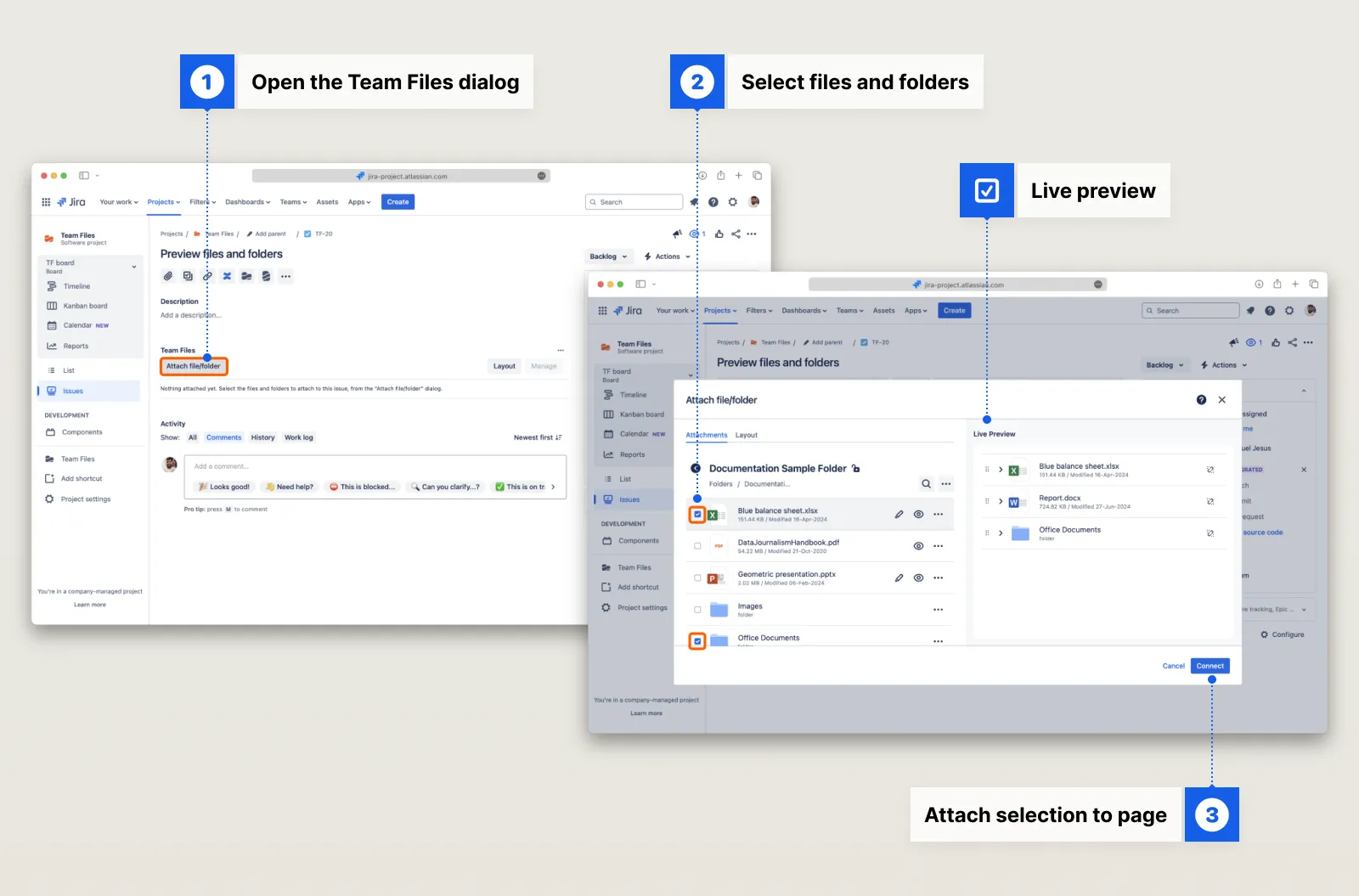1359x896 pixels.
Task: Expand Blue balance sheet.xlsx in Live Preview
Action: tap(1001, 470)
